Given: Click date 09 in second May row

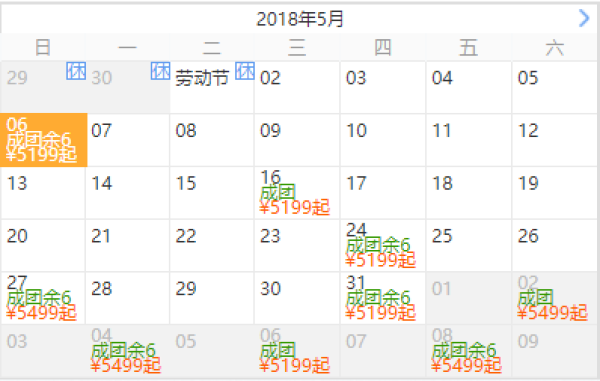Looking at the screenshot, I should [297, 140].
